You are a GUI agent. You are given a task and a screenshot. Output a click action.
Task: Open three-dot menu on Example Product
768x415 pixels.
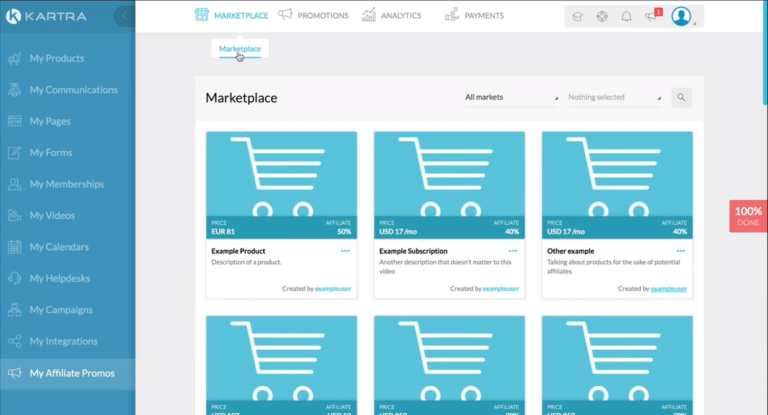(345, 250)
